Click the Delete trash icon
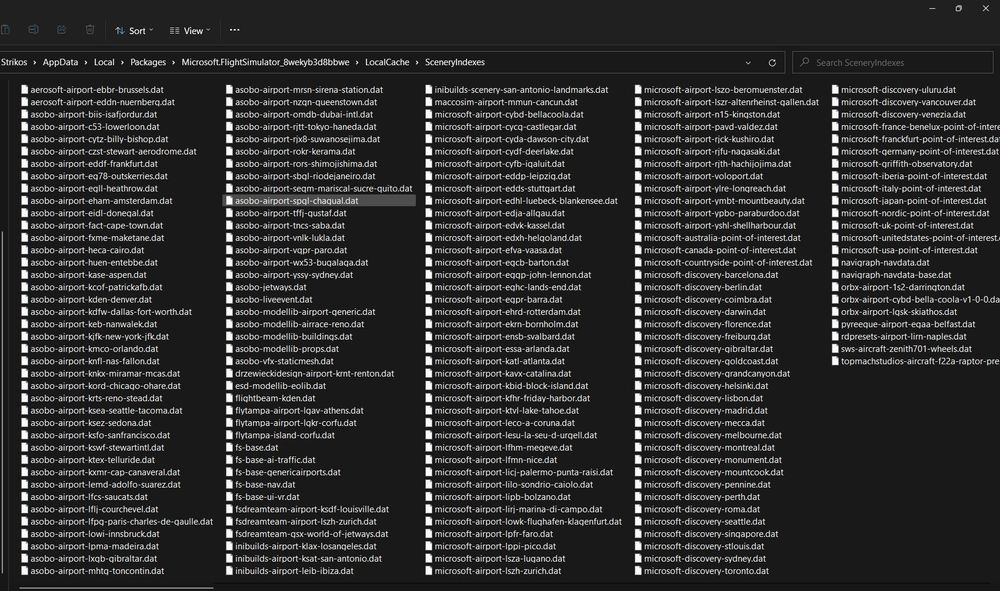1000x591 pixels. [90, 31]
